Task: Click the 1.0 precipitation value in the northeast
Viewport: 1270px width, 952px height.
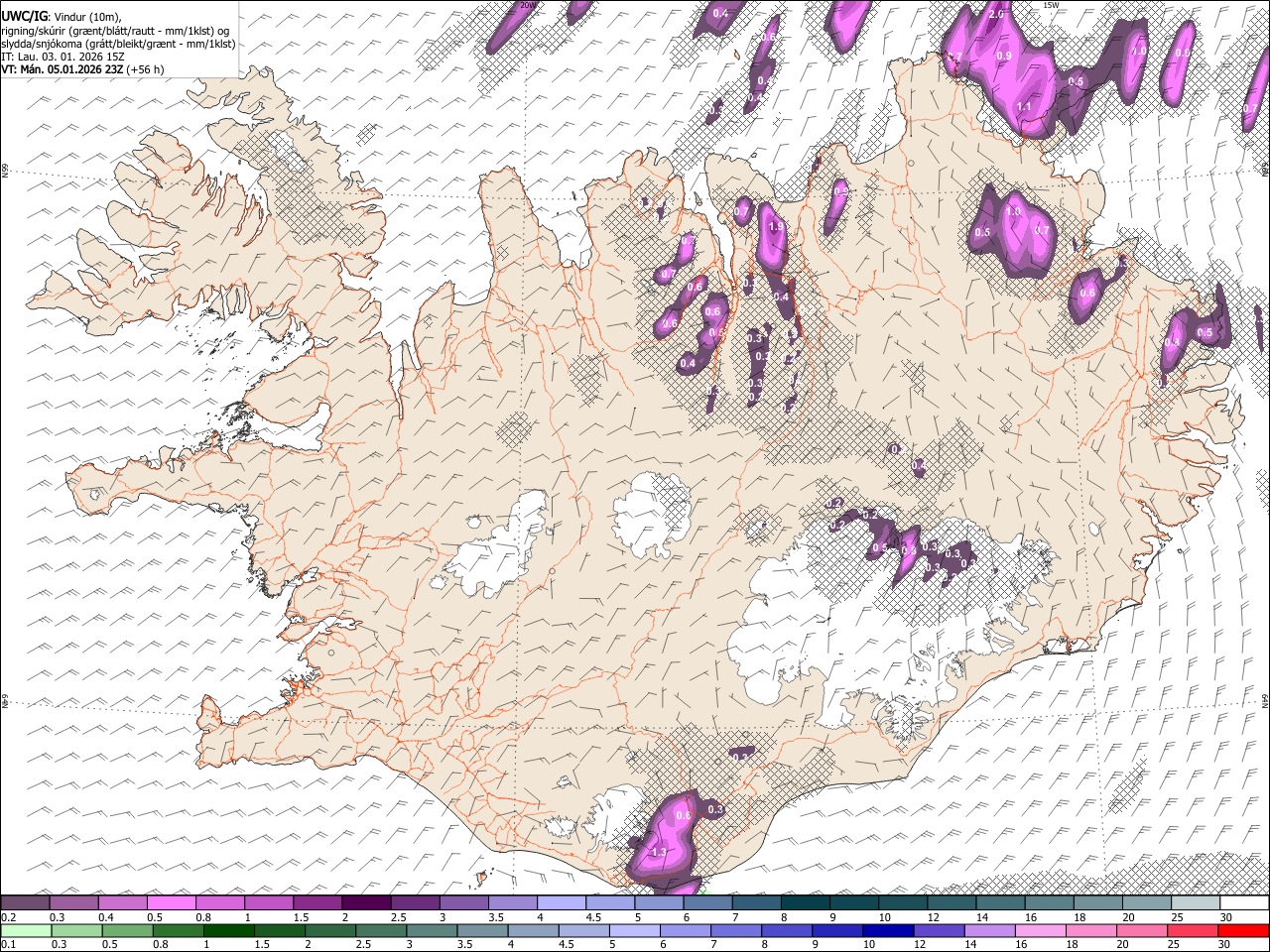Action: tap(1014, 211)
